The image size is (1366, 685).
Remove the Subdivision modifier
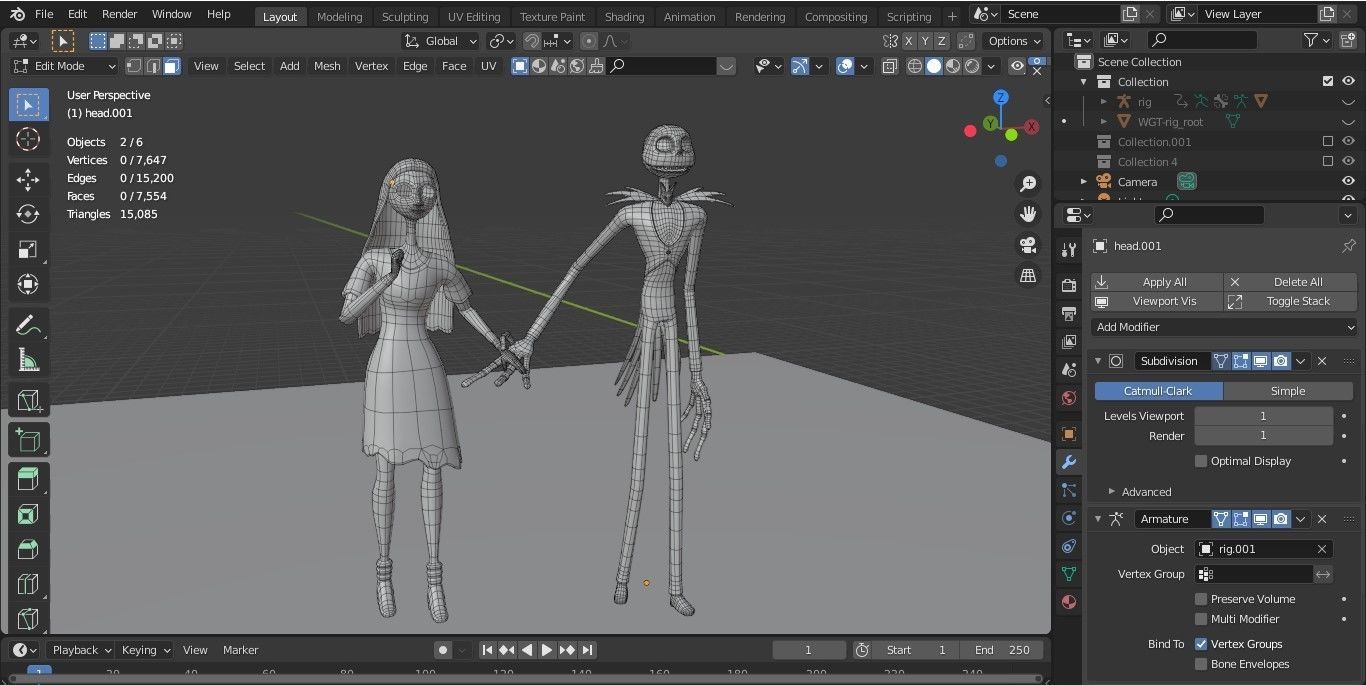click(x=1322, y=361)
